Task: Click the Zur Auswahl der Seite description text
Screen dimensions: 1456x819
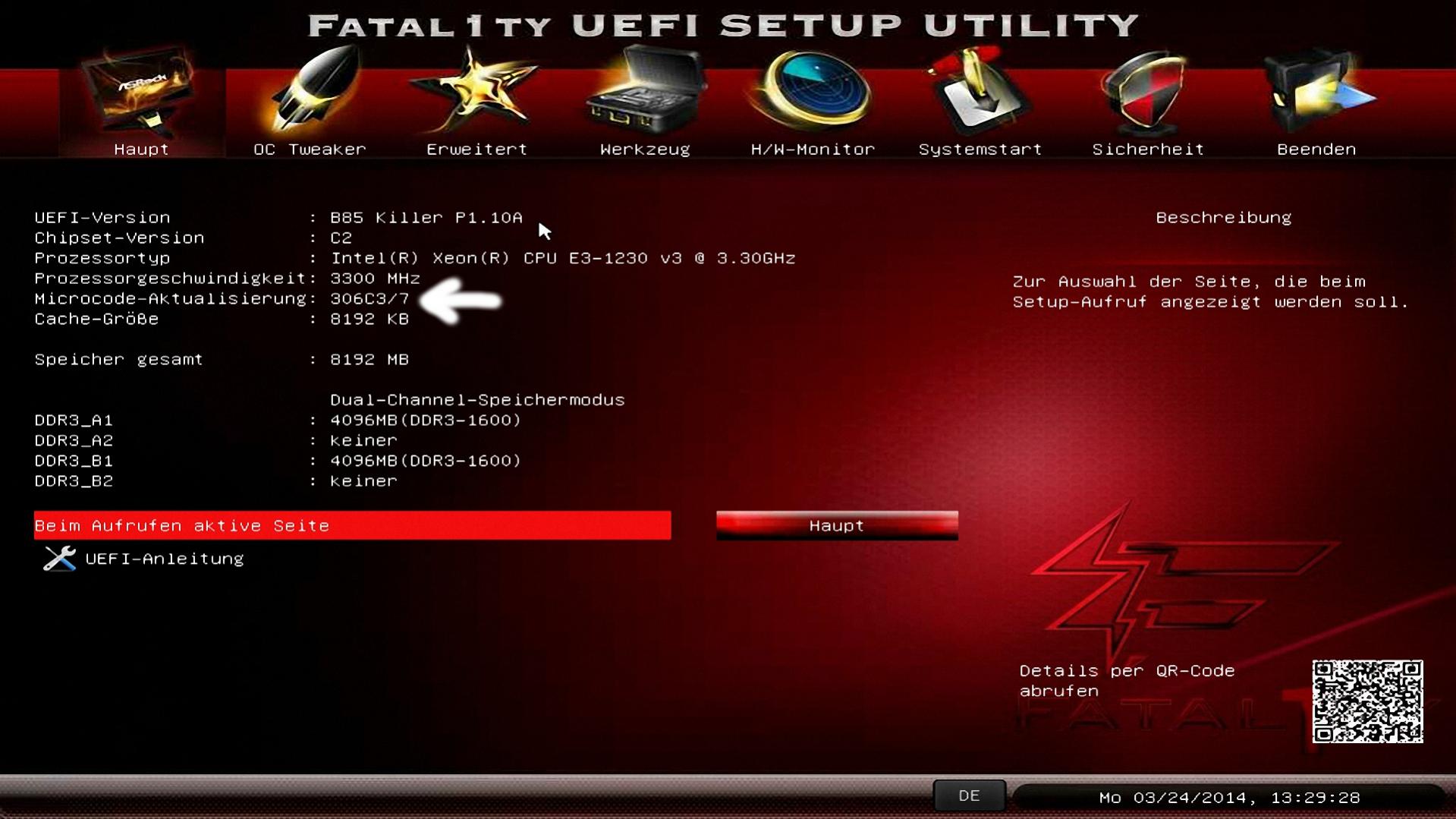Action: pos(1211,291)
